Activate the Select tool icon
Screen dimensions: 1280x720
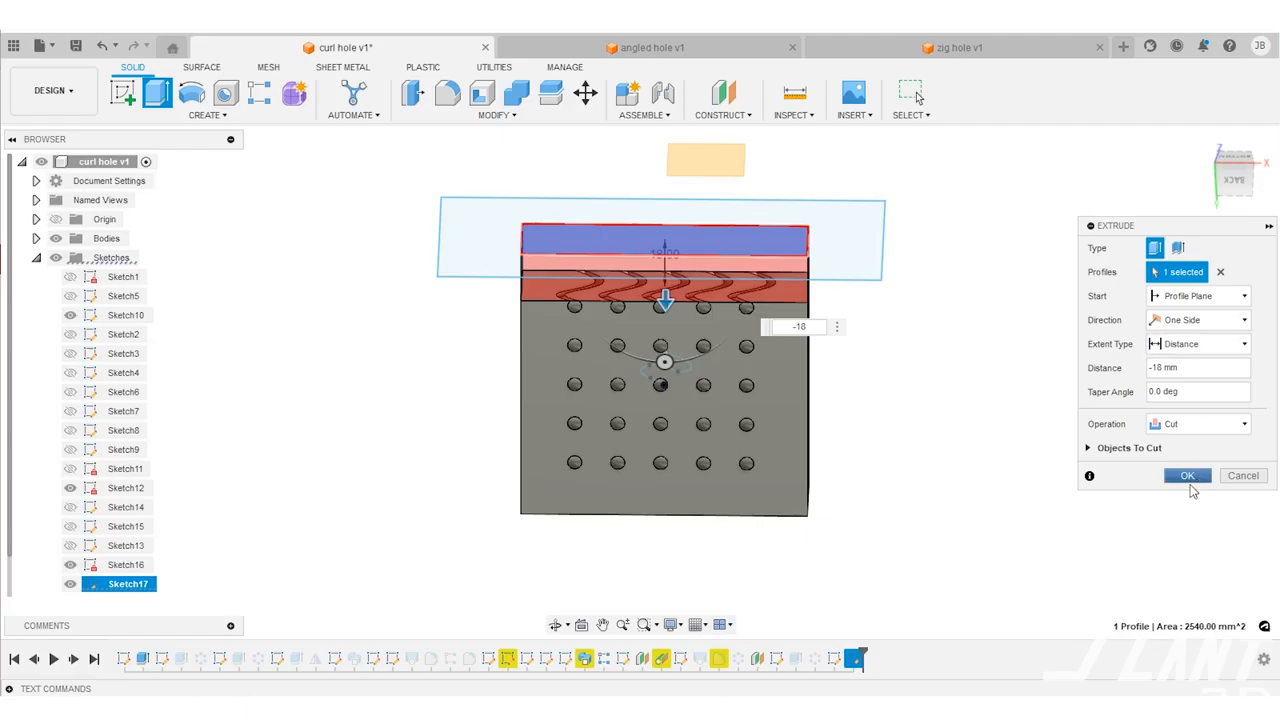coord(910,93)
